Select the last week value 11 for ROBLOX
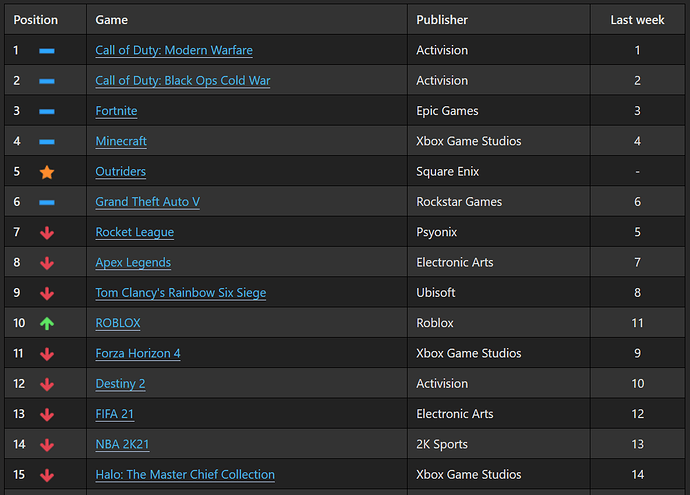Screen dimensions: 690x495 [x=637, y=323]
